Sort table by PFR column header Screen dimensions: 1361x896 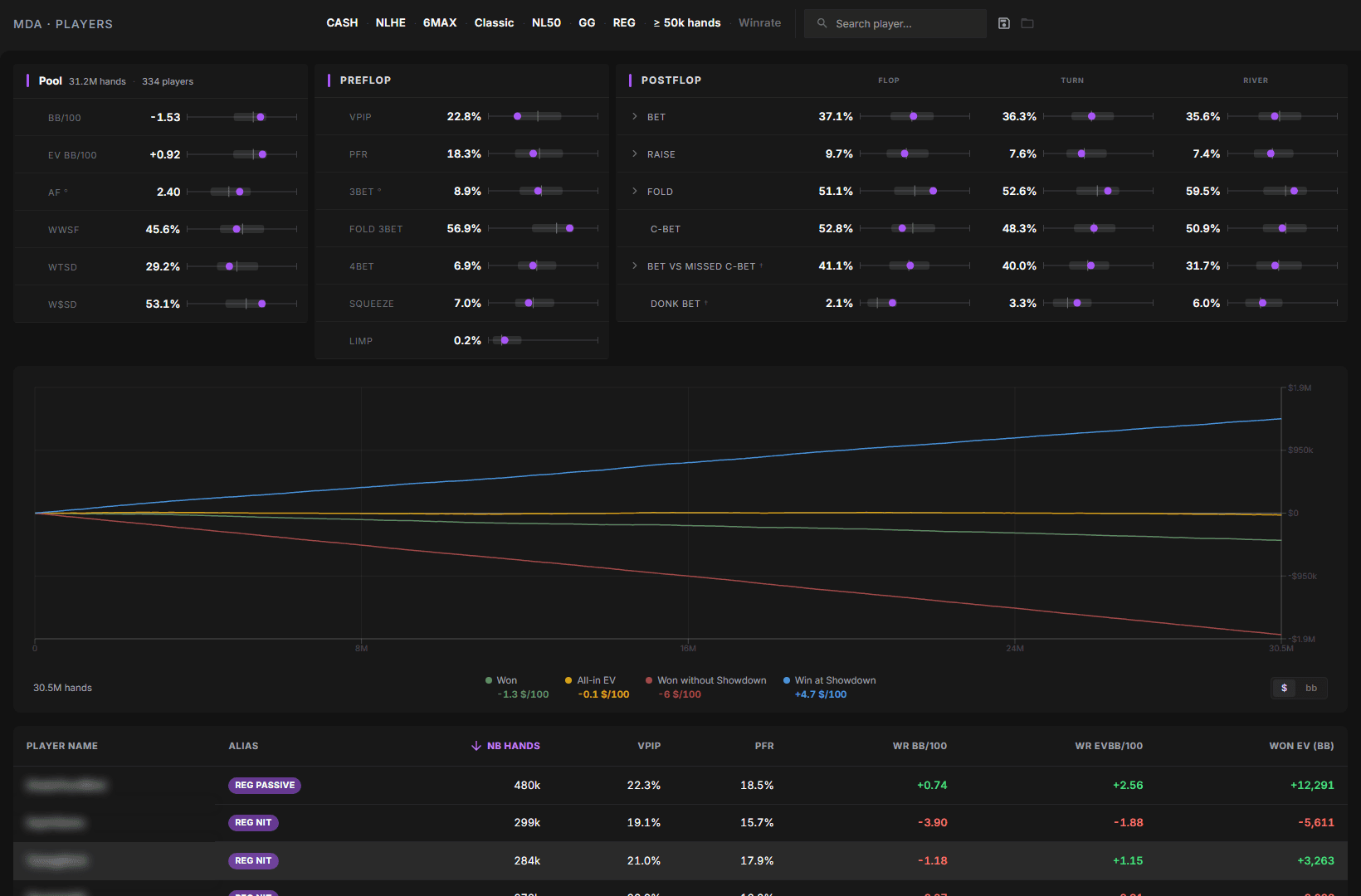click(764, 746)
